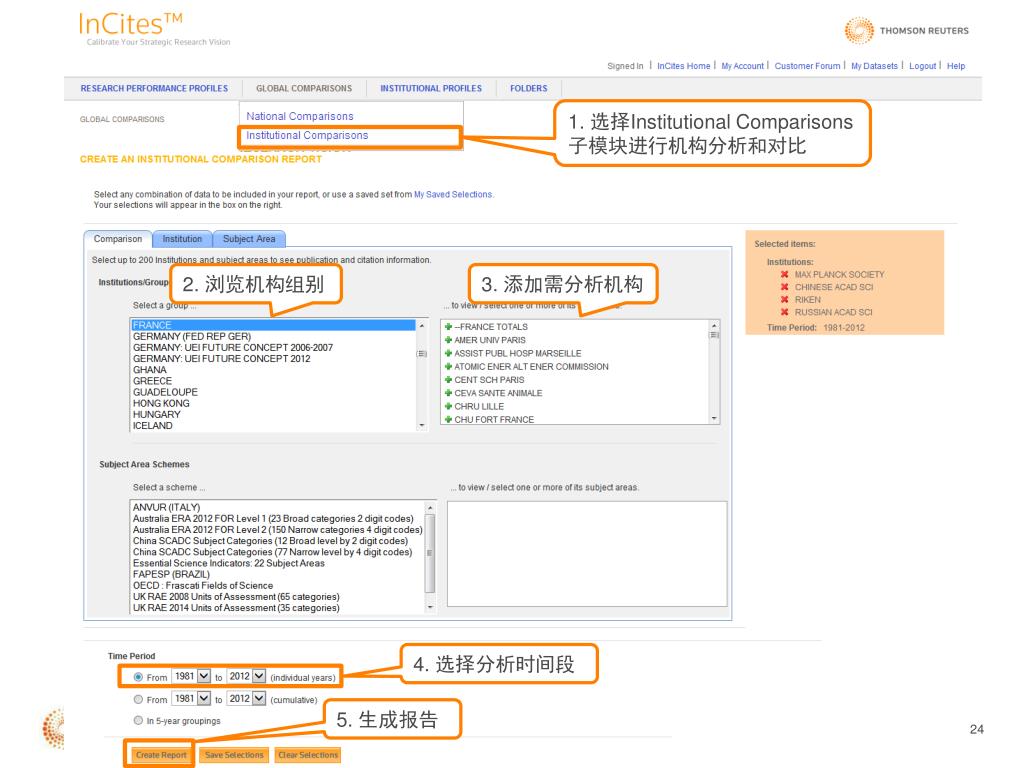
Task: Go to InCites Home link
Action: tap(683, 66)
